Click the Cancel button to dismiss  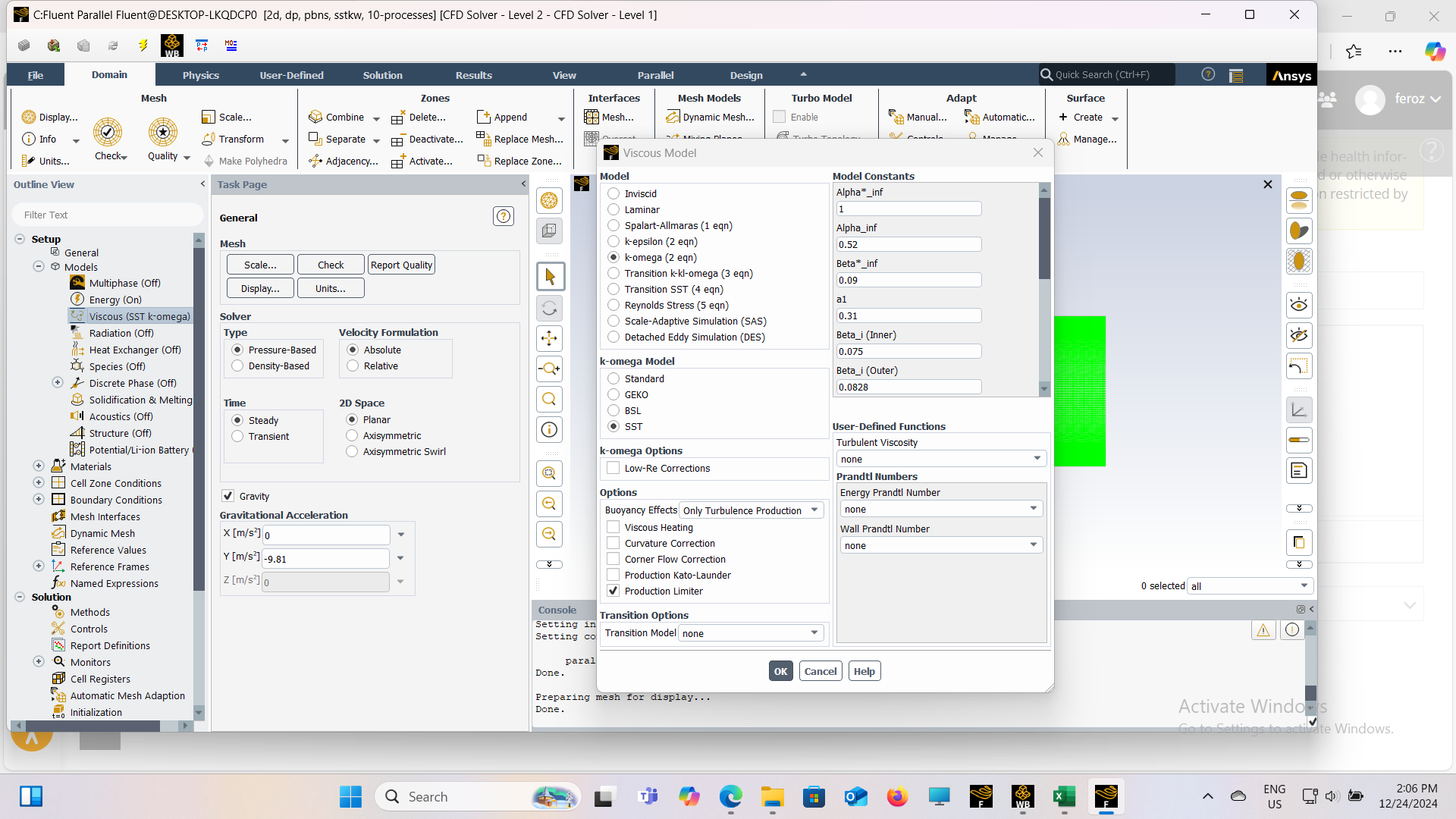point(820,671)
